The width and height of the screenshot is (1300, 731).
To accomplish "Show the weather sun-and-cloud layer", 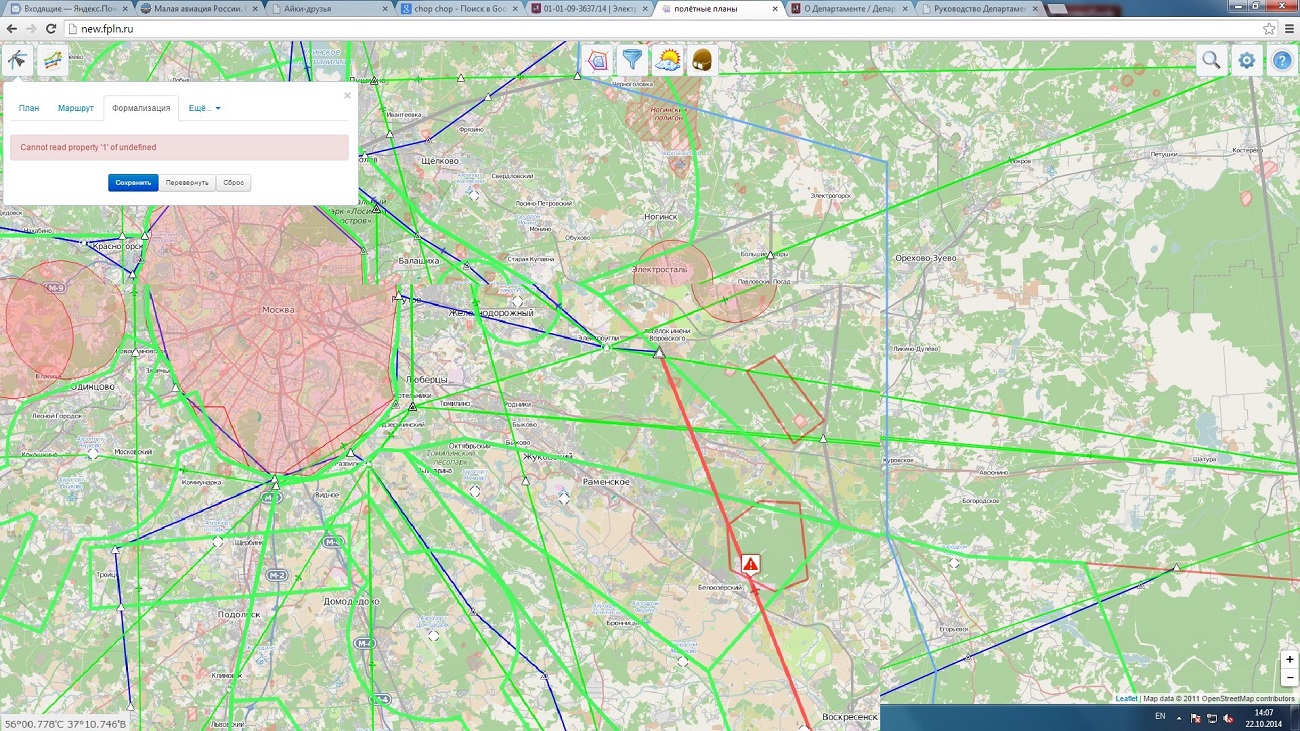I will pyautogui.click(x=667, y=60).
